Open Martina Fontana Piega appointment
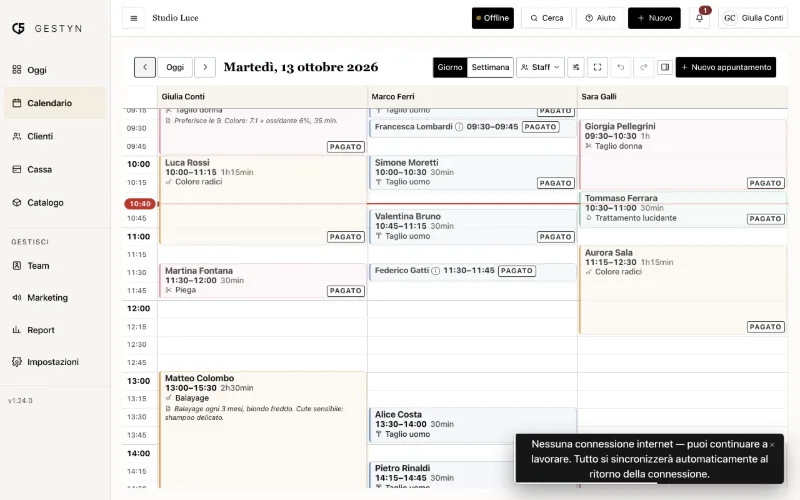The height and width of the screenshot is (500, 800). pyautogui.click(x=262, y=281)
